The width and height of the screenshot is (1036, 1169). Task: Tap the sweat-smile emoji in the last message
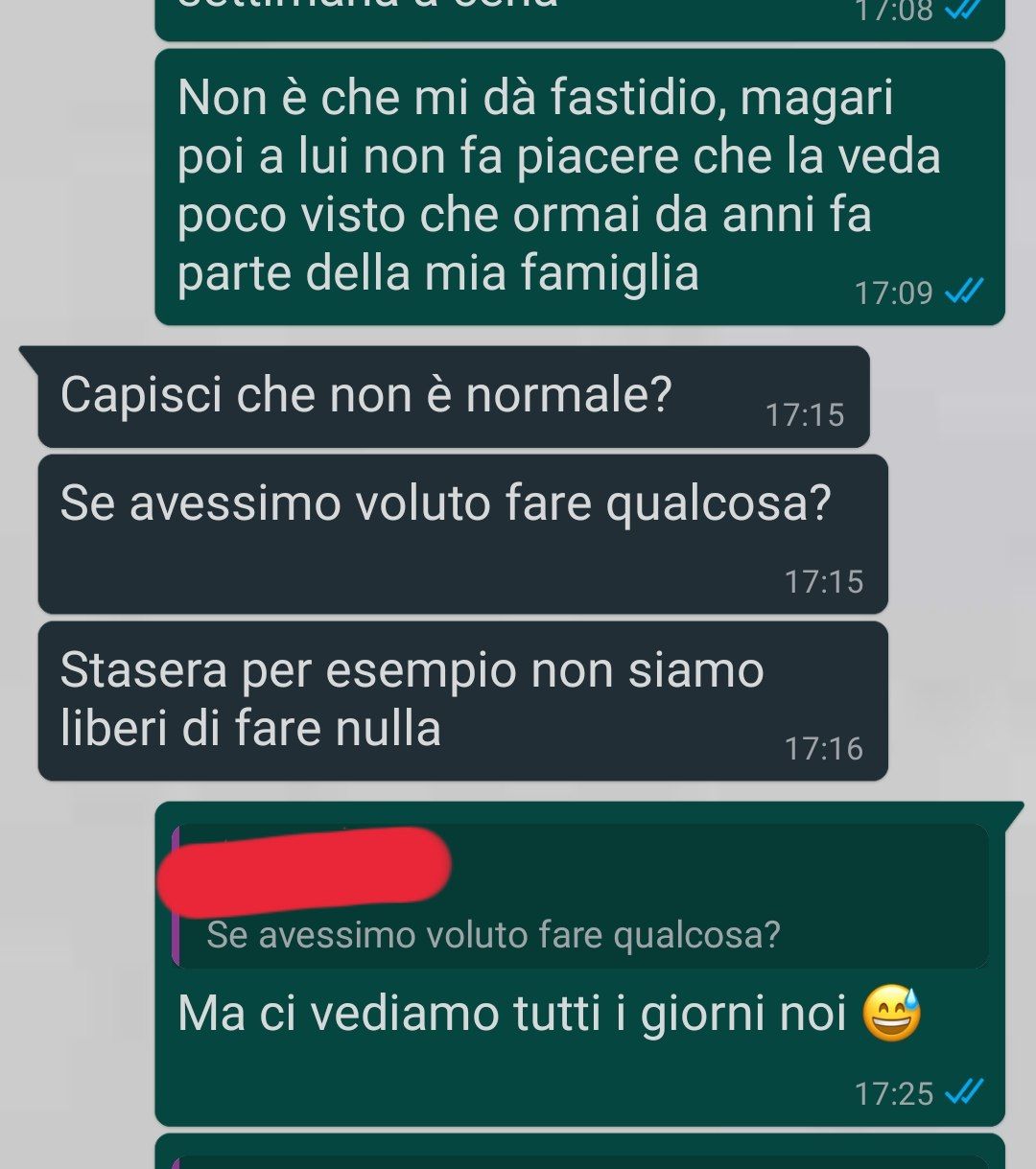tap(891, 1014)
